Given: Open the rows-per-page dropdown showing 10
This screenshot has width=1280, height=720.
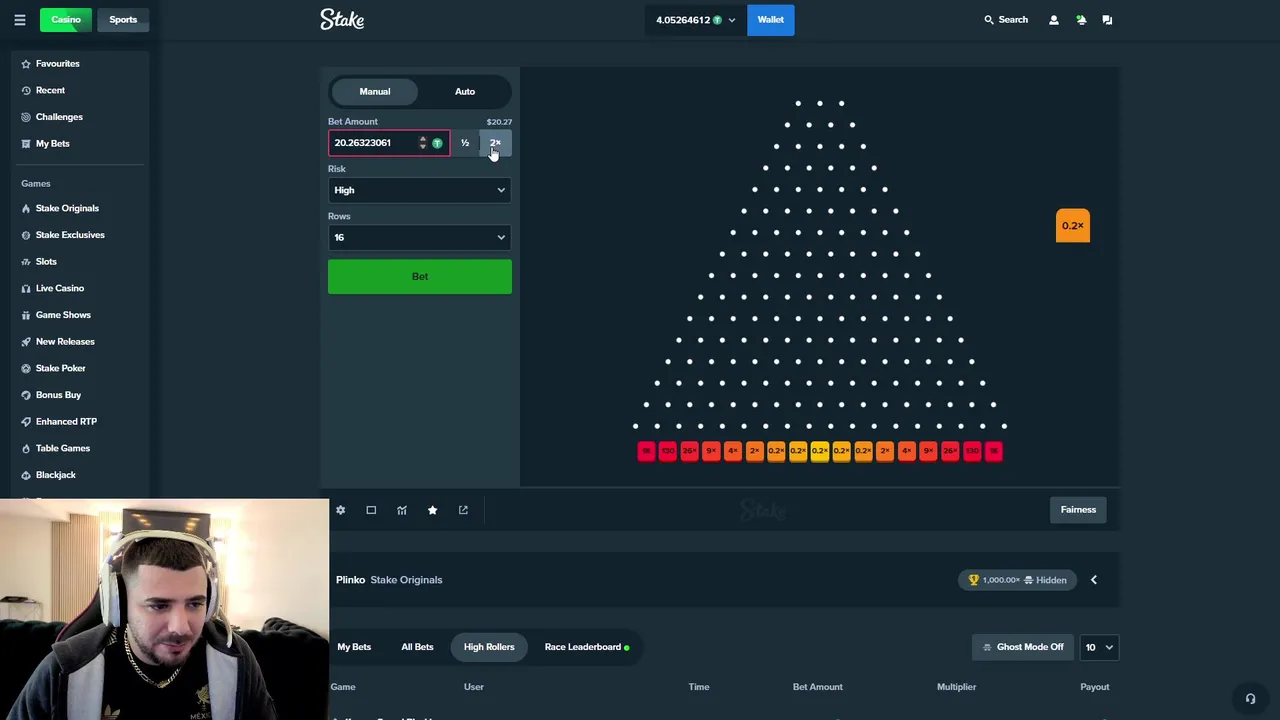Looking at the screenshot, I should pyautogui.click(x=1098, y=647).
